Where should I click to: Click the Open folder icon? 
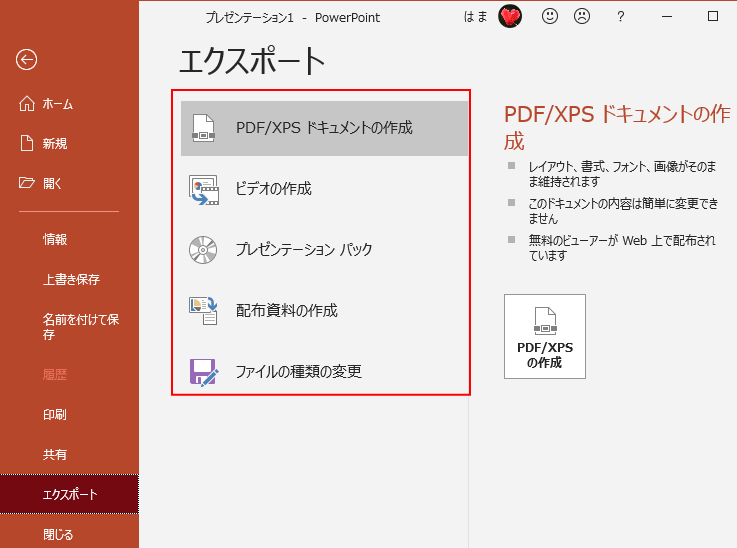(27, 183)
